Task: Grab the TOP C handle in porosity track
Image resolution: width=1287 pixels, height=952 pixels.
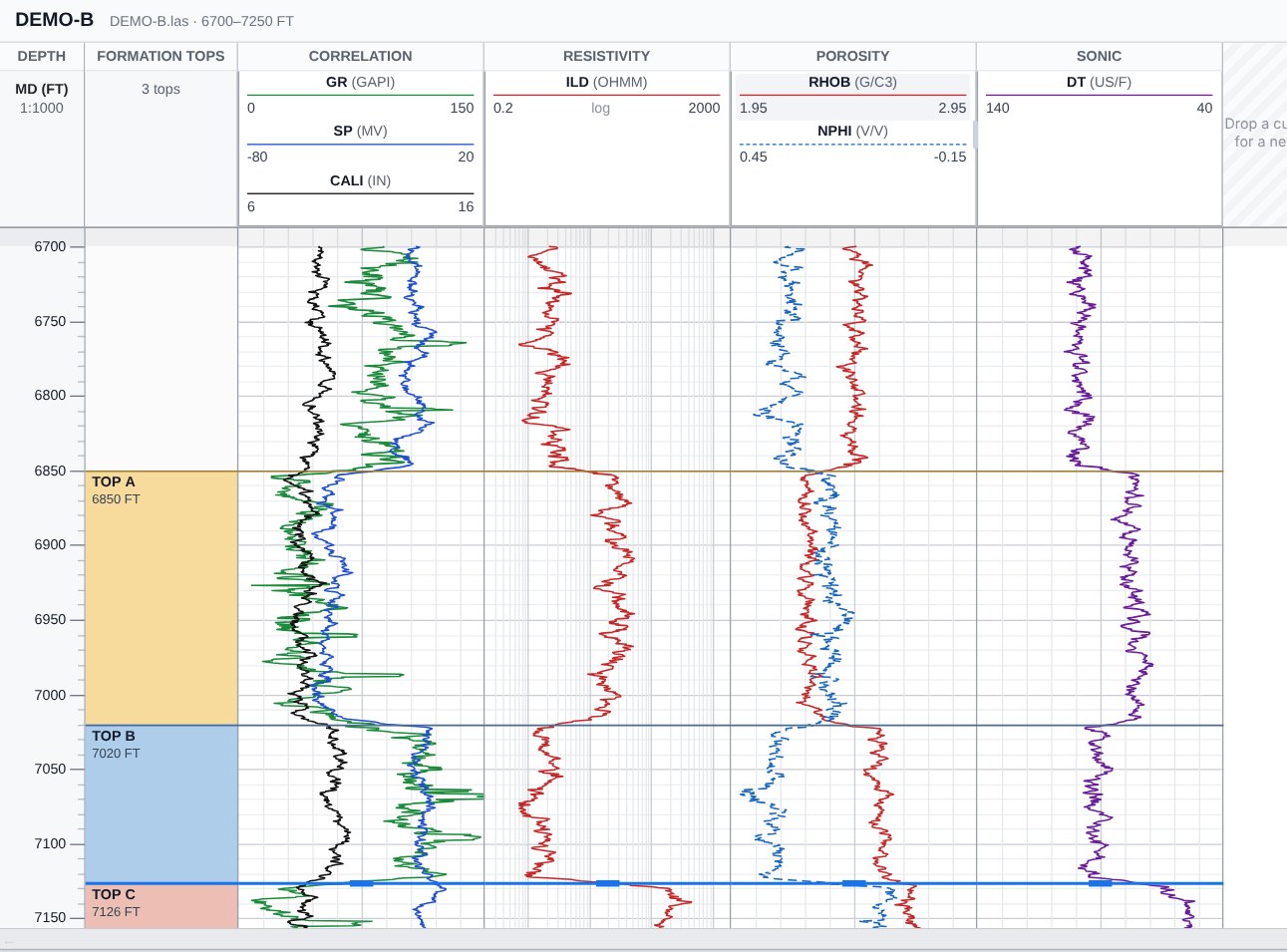Action: pos(853,883)
